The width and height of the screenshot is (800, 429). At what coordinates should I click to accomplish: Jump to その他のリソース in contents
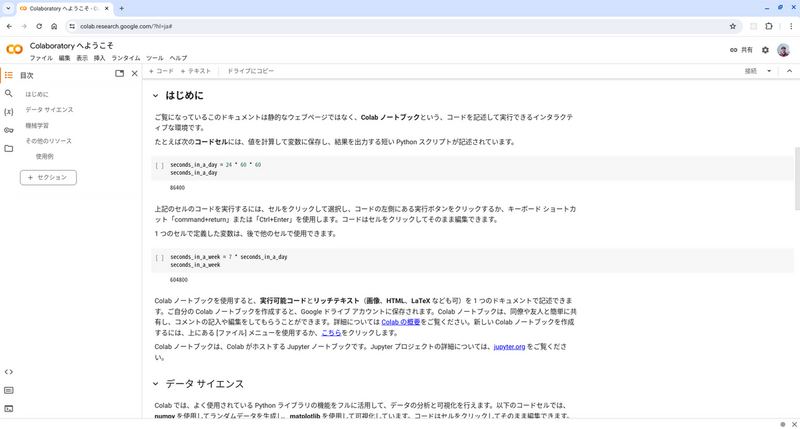pos(48,141)
